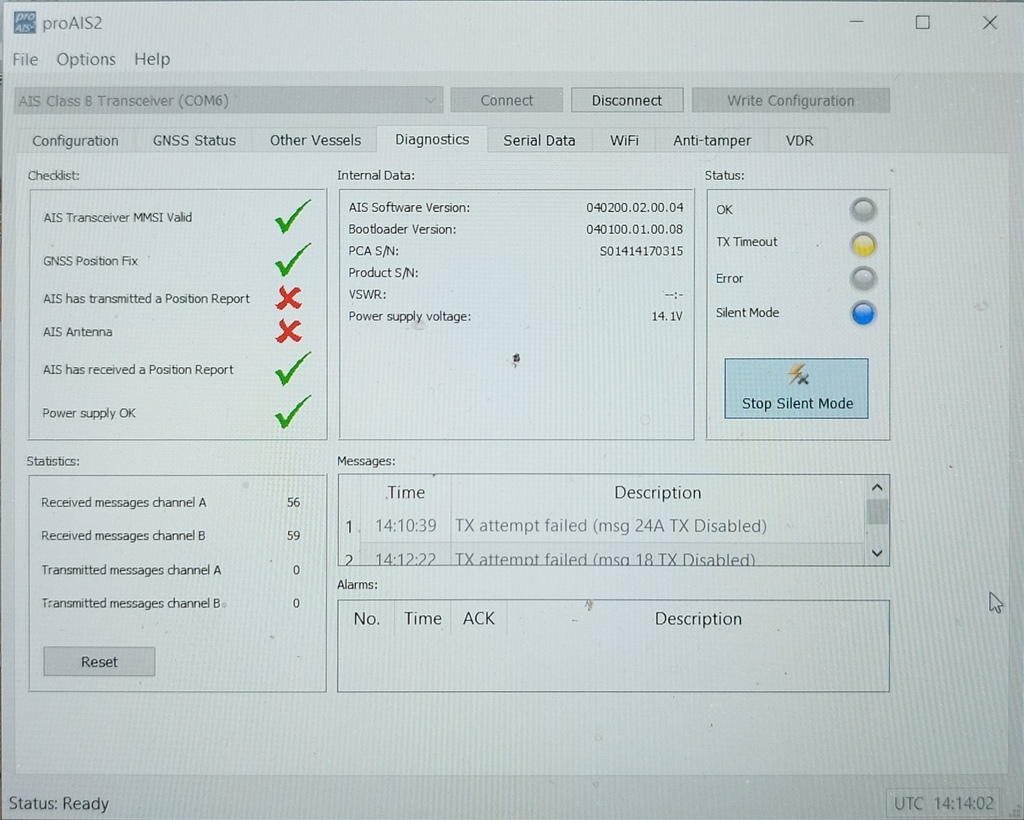Image resolution: width=1024 pixels, height=820 pixels.
Task: Click the Time column header in Alarms
Action: click(423, 618)
